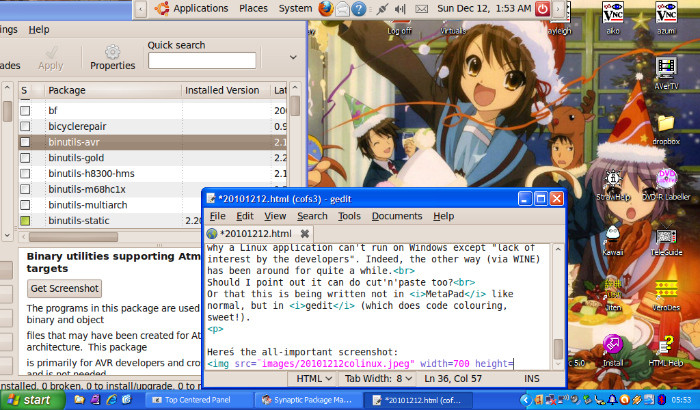Click the green binutils-static status checkbox
The width and height of the screenshot is (700, 410).
pos(25,220)
